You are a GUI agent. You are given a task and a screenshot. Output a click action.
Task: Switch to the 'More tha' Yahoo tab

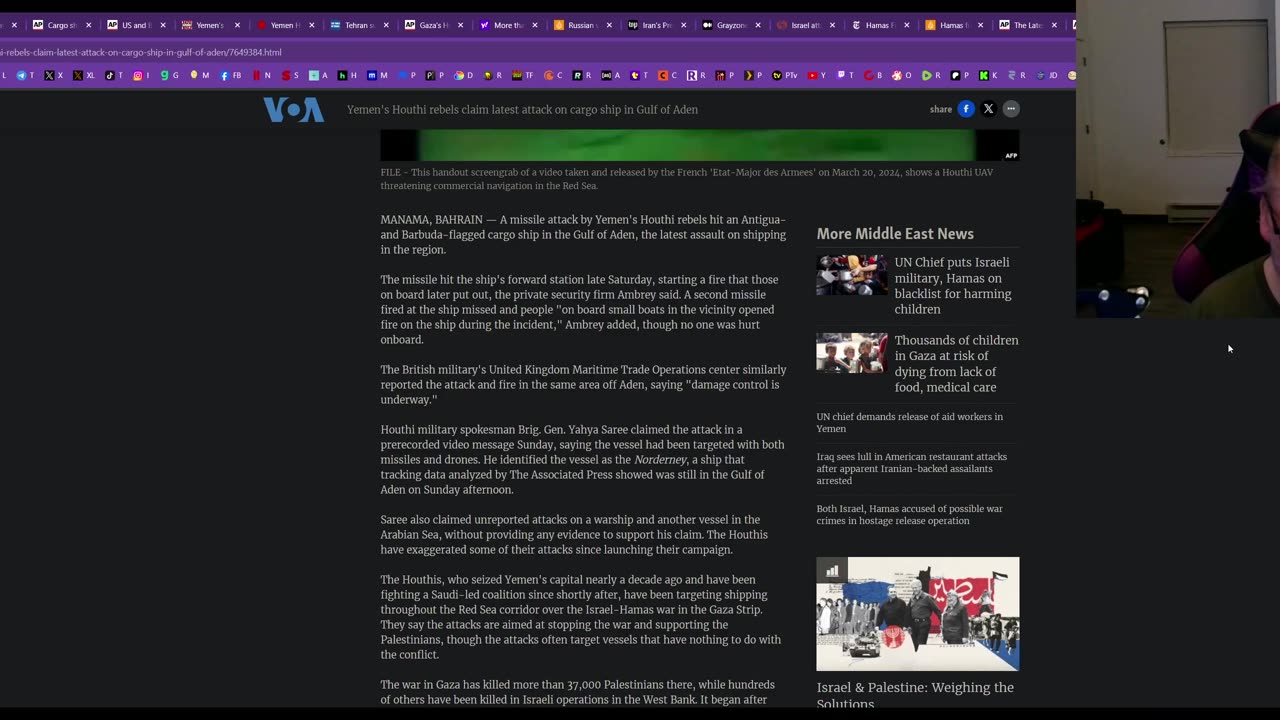click(507, 25)
